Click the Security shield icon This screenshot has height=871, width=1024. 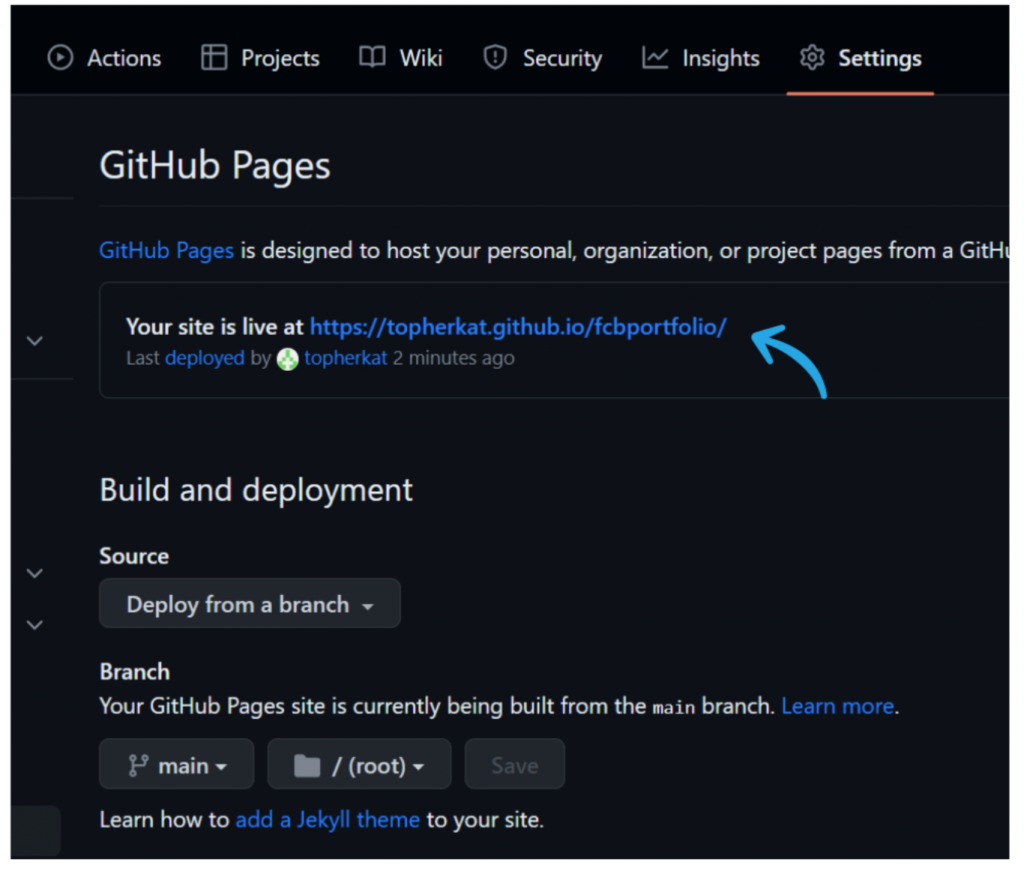coord(495,57)
